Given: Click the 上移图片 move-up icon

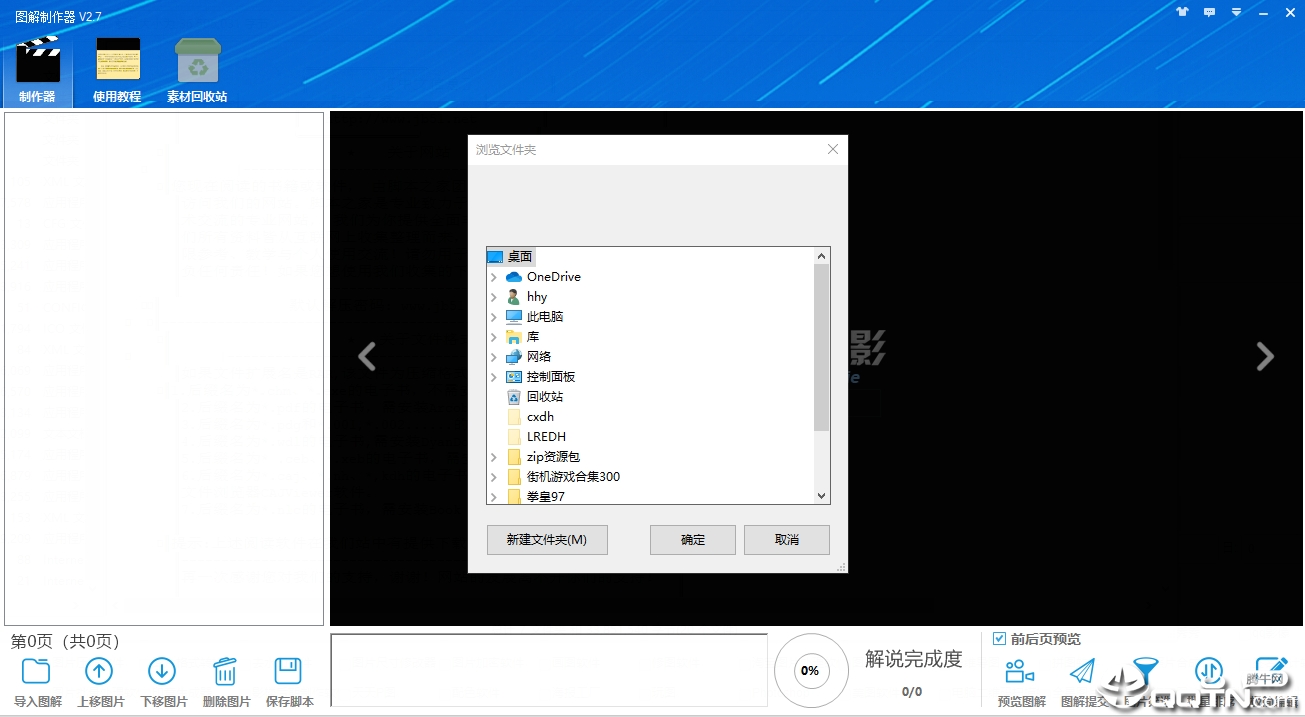Looking at the screenshot, I should tap(99, 671).
